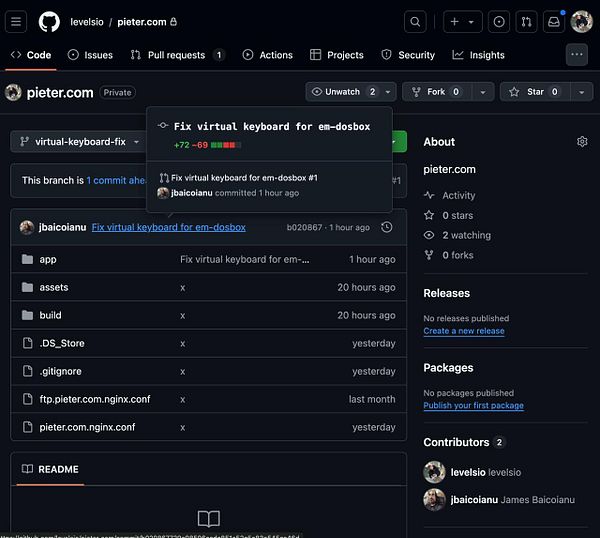This screenshot has width=600, height=538.
Task: Open ftp.pieter.com.nginx.conf file
Action: click(95, 399)
